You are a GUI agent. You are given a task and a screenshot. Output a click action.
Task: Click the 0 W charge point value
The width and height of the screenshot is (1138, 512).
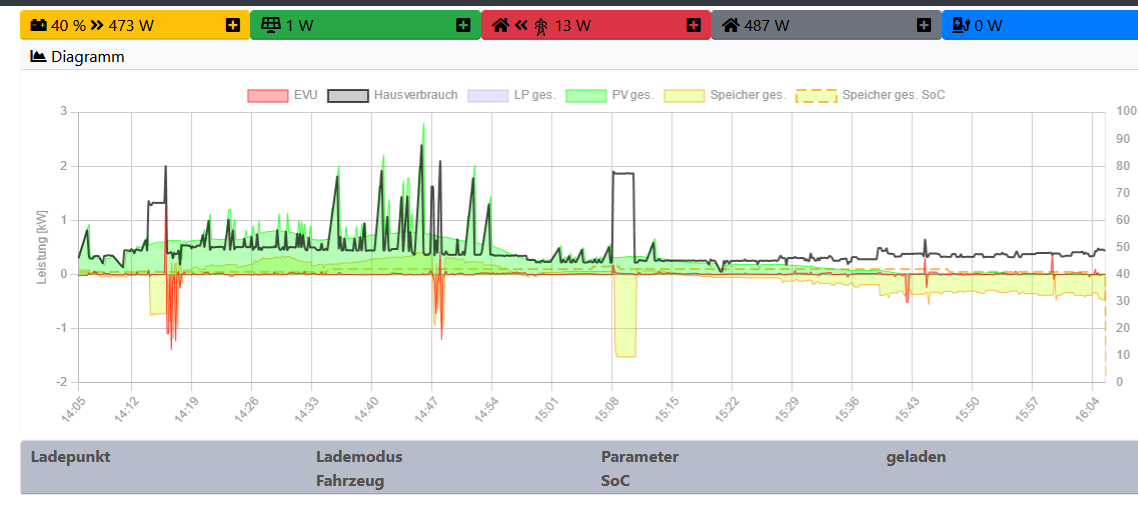tap(988, 25)
